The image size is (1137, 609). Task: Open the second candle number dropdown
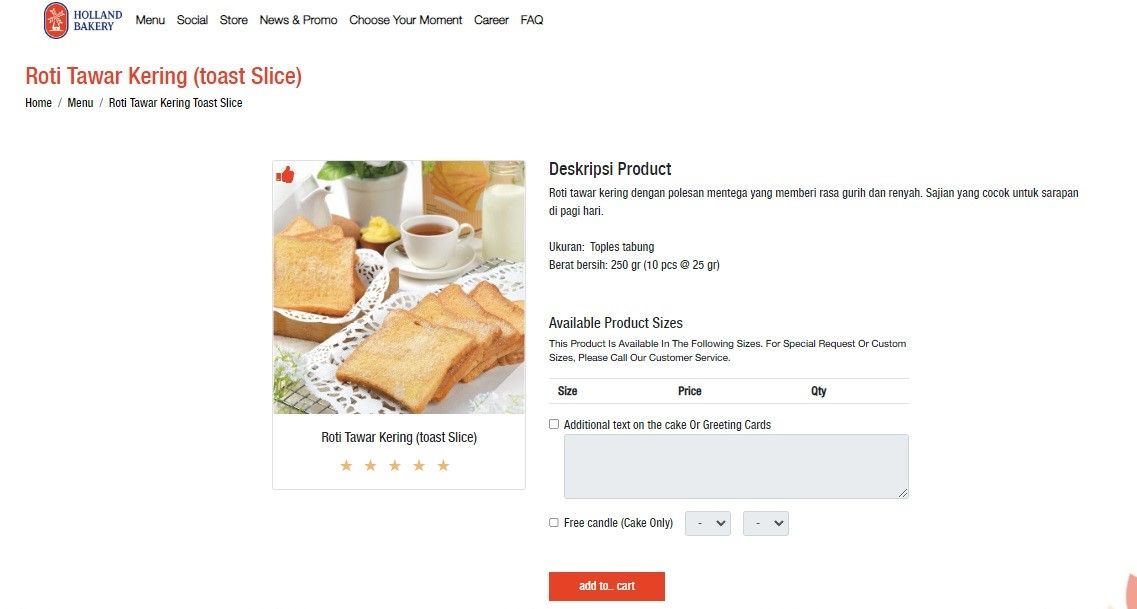[765, 522]
